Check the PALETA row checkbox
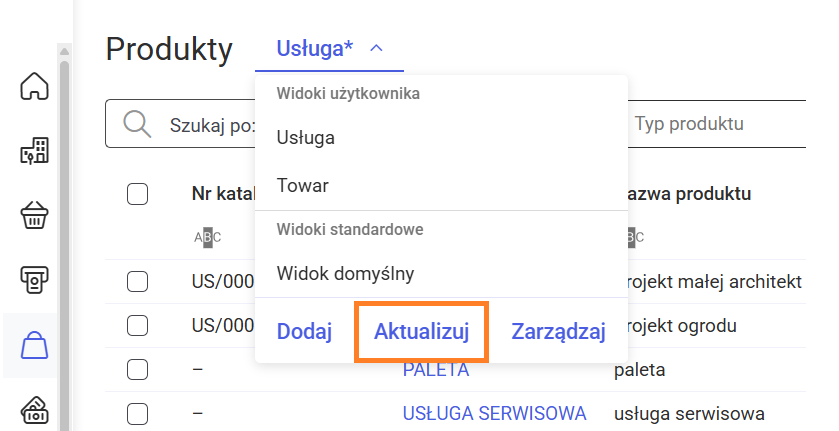Viewport: 839px width, 431px height. (138, 369)
